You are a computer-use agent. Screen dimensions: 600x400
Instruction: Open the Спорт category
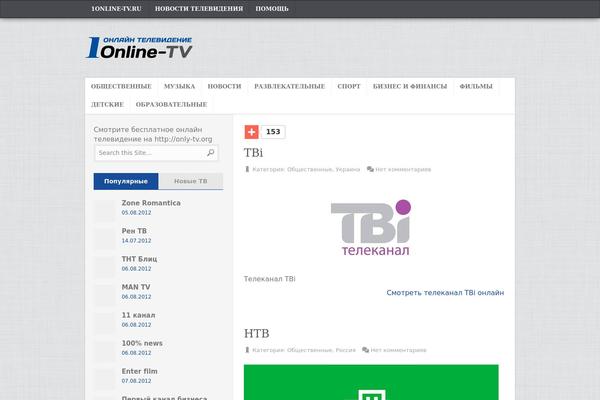tap(349, 87)
